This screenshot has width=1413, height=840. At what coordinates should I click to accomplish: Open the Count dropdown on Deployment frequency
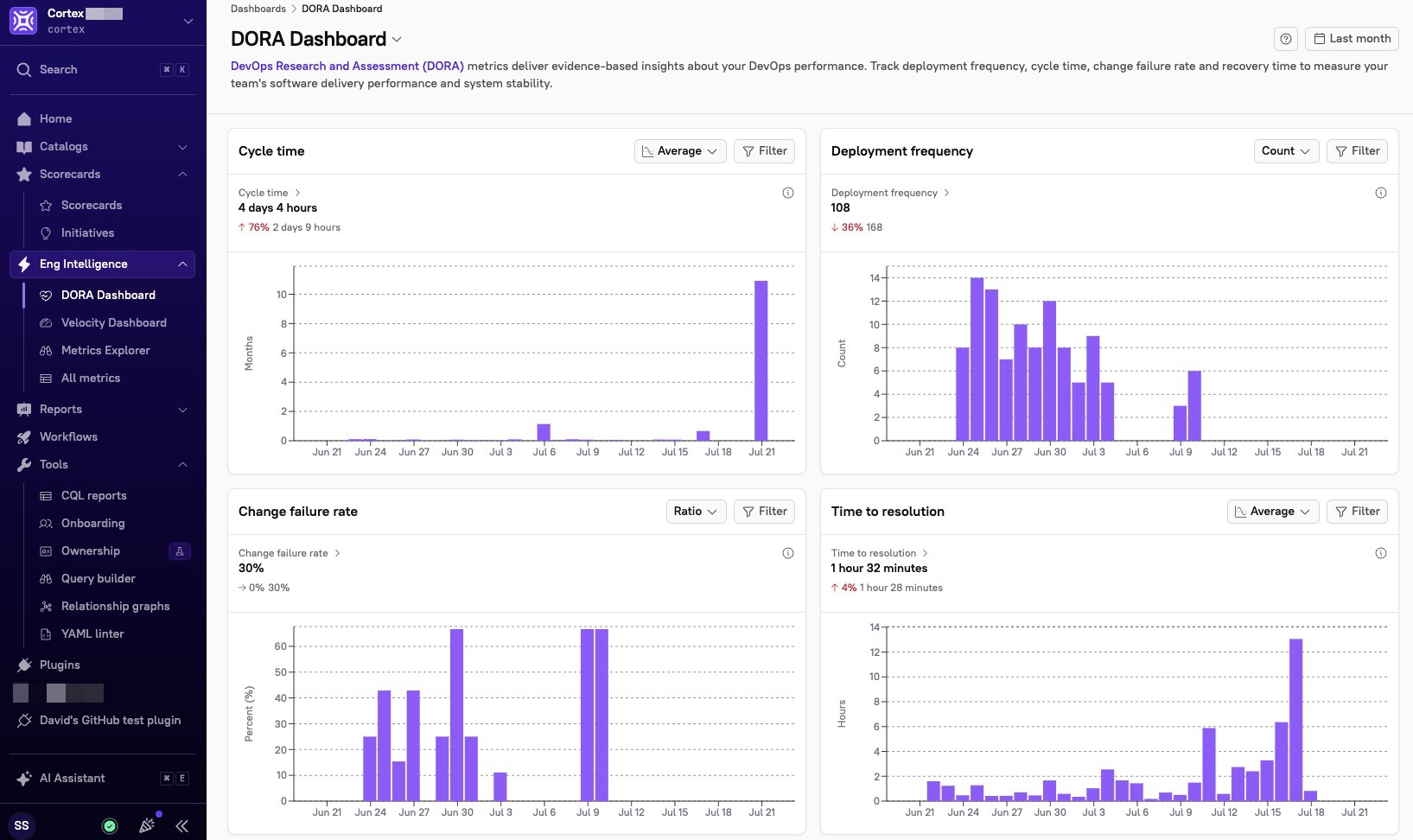click(x=1285, y=150)
